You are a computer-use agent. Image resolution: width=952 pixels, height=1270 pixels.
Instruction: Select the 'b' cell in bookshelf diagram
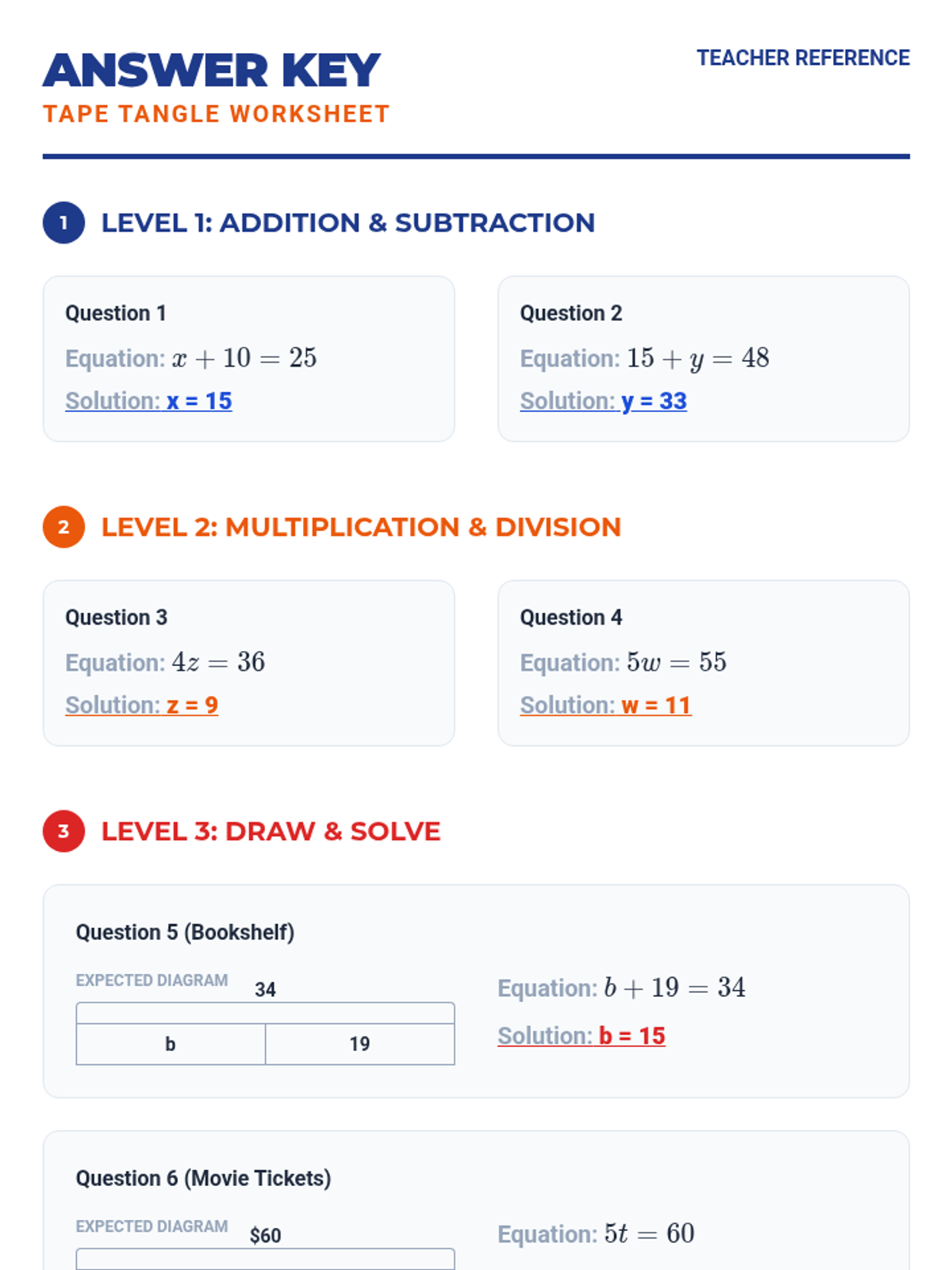tap(171, 1044)
